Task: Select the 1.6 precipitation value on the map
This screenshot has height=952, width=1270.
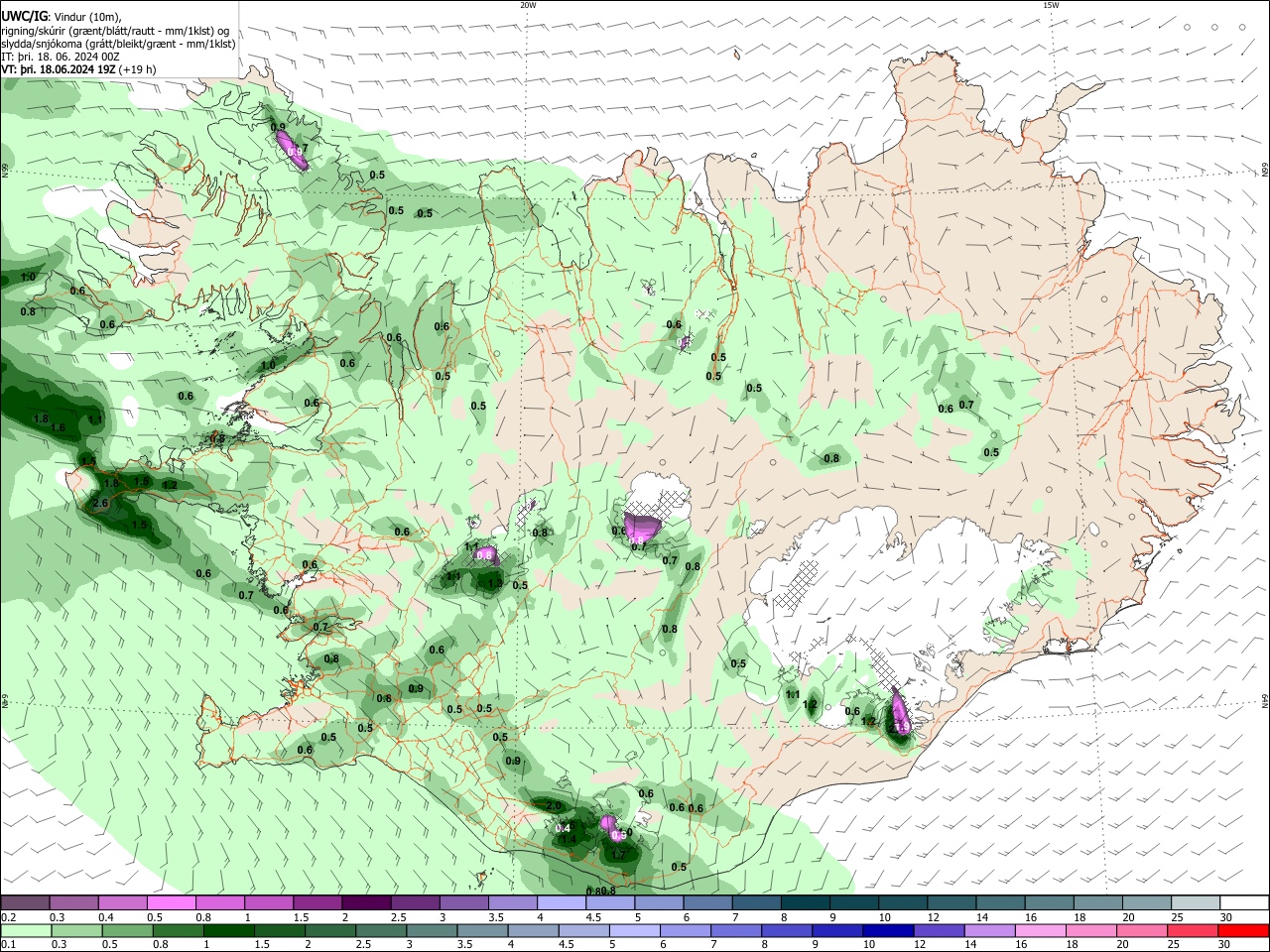Action: click(x=58, y=428)
